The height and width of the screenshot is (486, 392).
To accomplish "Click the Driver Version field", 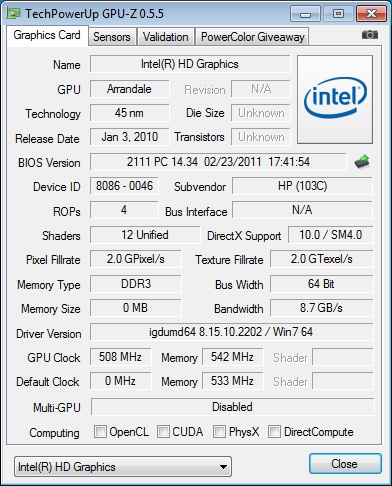I will point(232,332).
